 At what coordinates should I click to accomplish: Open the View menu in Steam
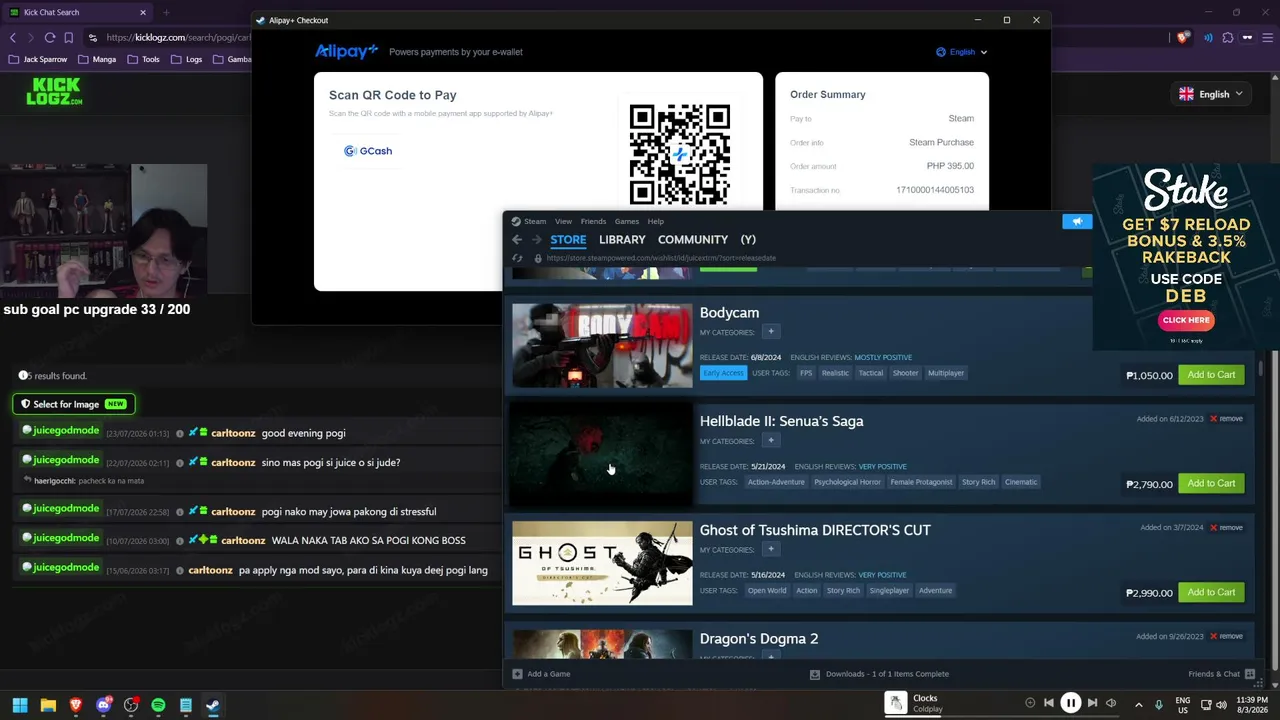[563, 221]
